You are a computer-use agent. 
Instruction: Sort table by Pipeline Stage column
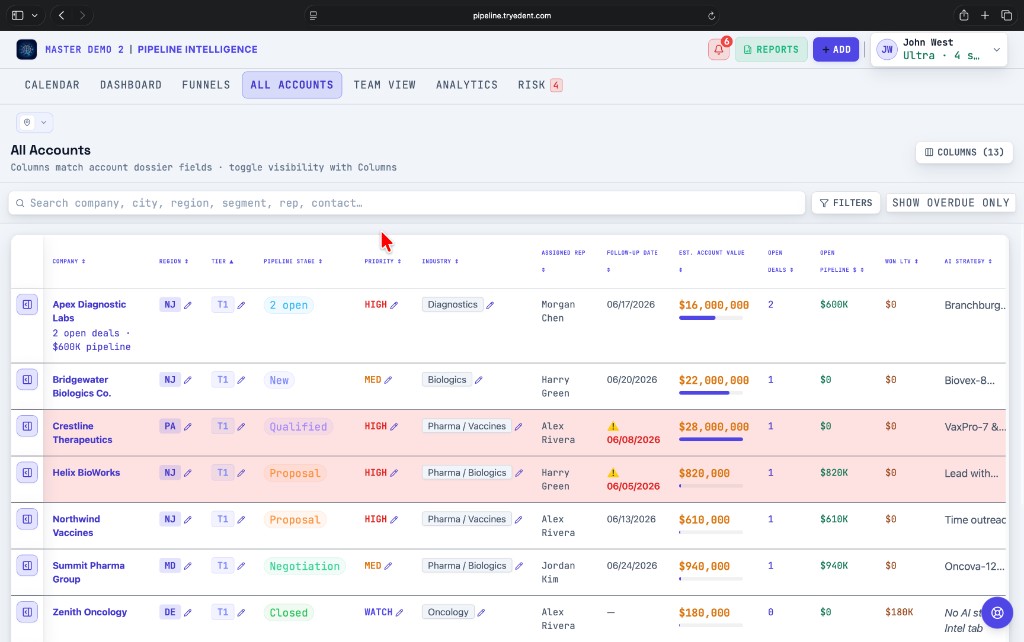293,261
